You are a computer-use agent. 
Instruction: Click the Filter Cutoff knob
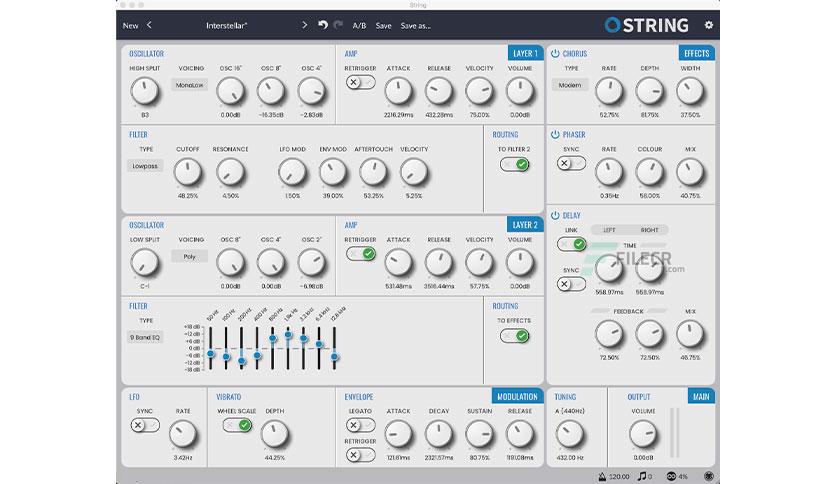(x=188, y=172)
